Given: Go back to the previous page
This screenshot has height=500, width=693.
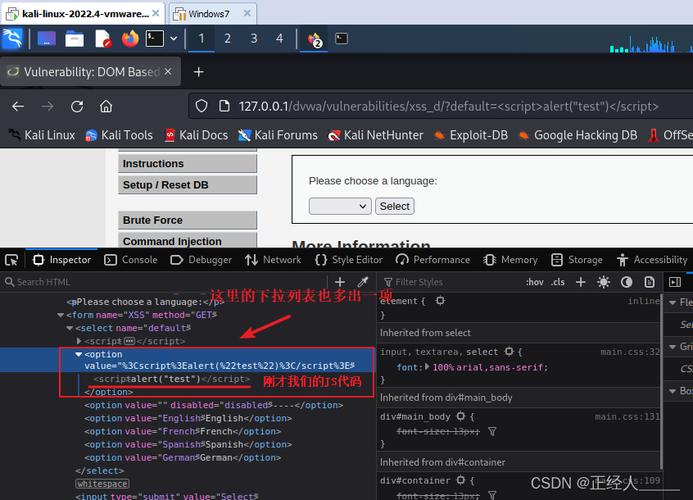Looking at the screenshot, I should [18, 107].
